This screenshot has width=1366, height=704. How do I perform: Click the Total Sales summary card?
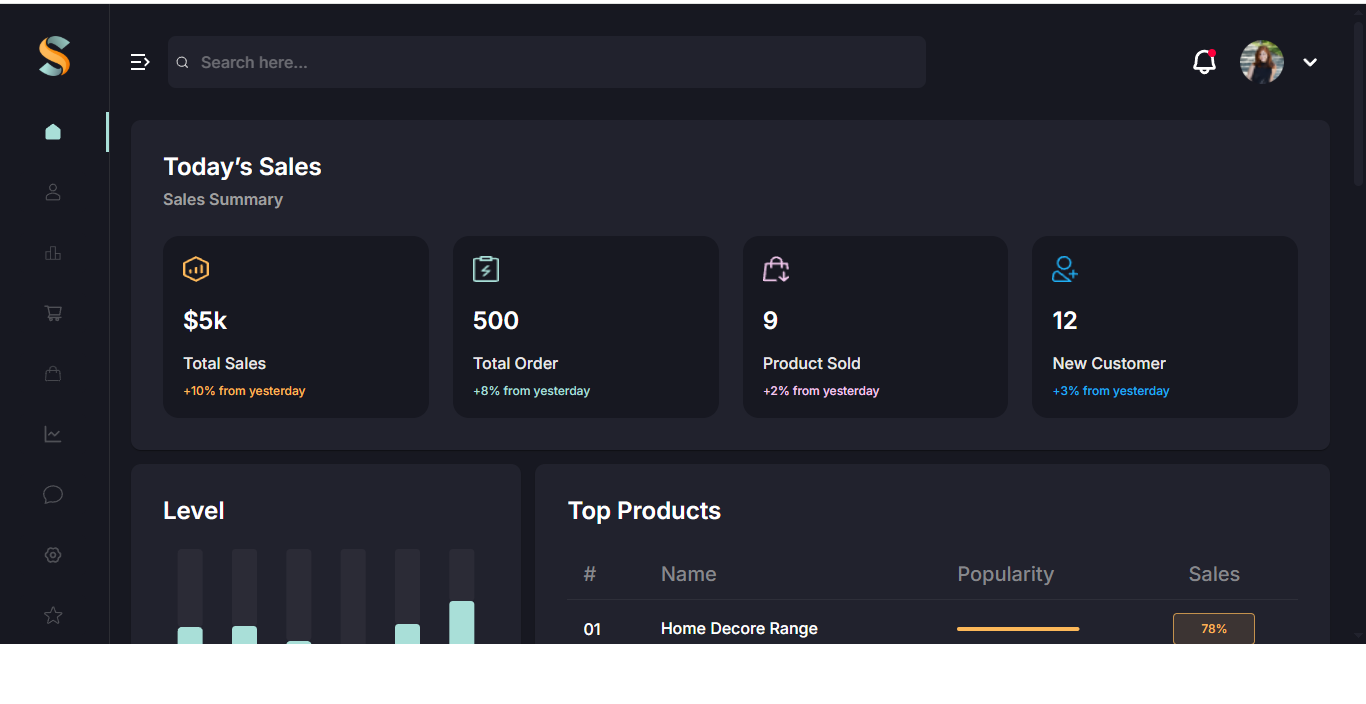coord(296,326)
